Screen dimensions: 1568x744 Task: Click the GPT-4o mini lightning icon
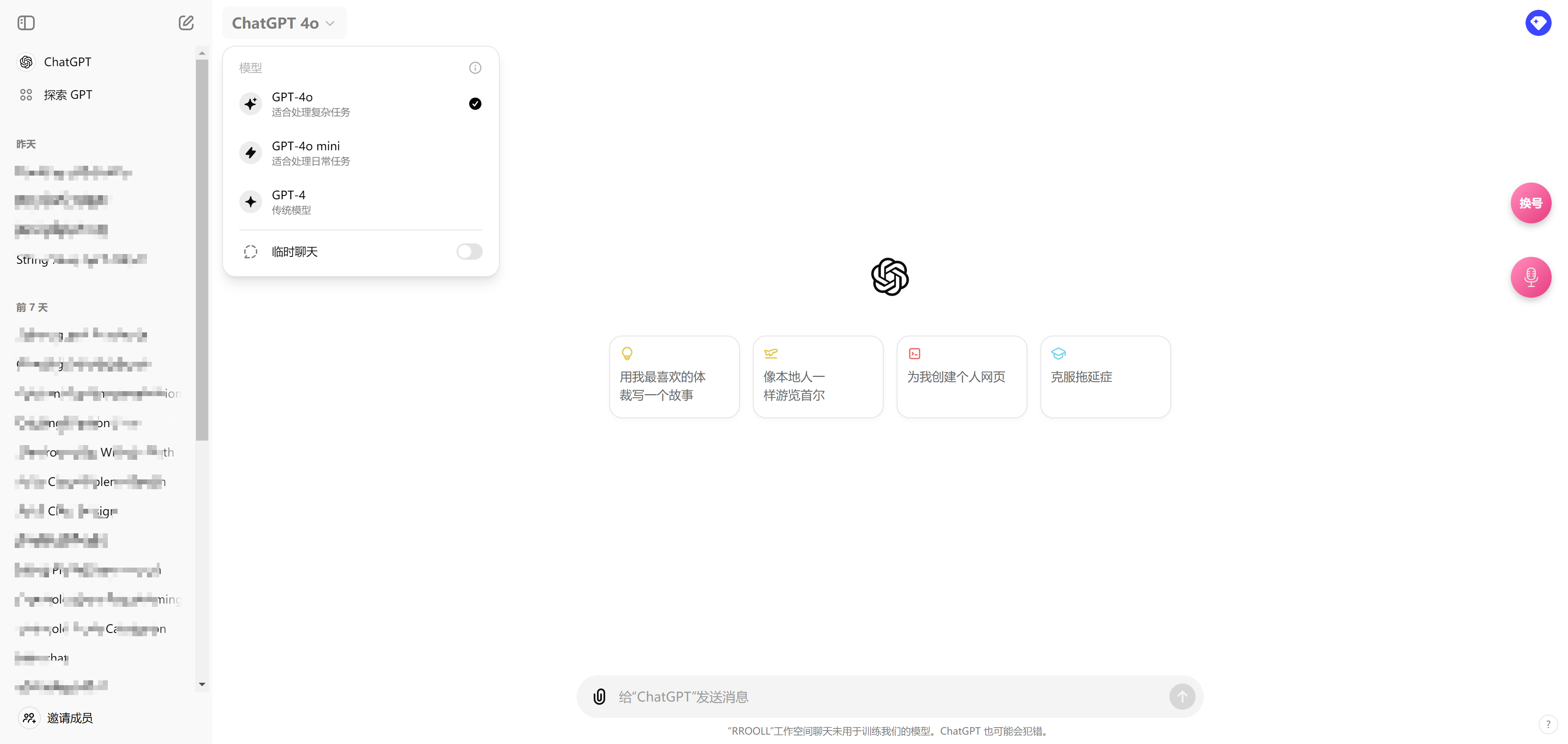coord(251,153)
